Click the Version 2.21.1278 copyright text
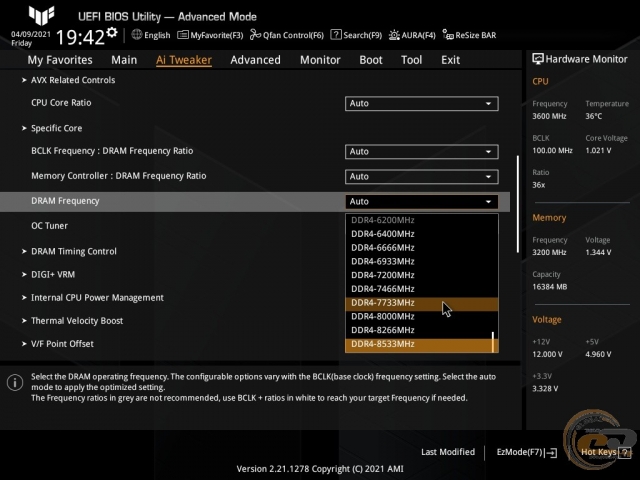The image size is (640, 480). tap(320, 469)
